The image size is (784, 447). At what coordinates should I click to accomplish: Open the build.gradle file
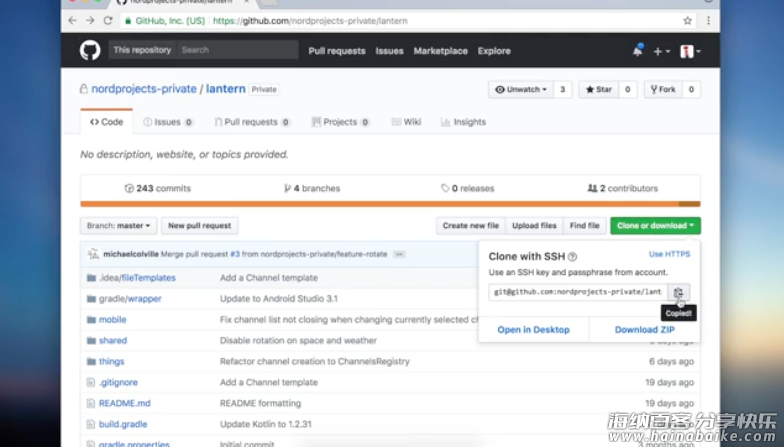tap(123, 424)
